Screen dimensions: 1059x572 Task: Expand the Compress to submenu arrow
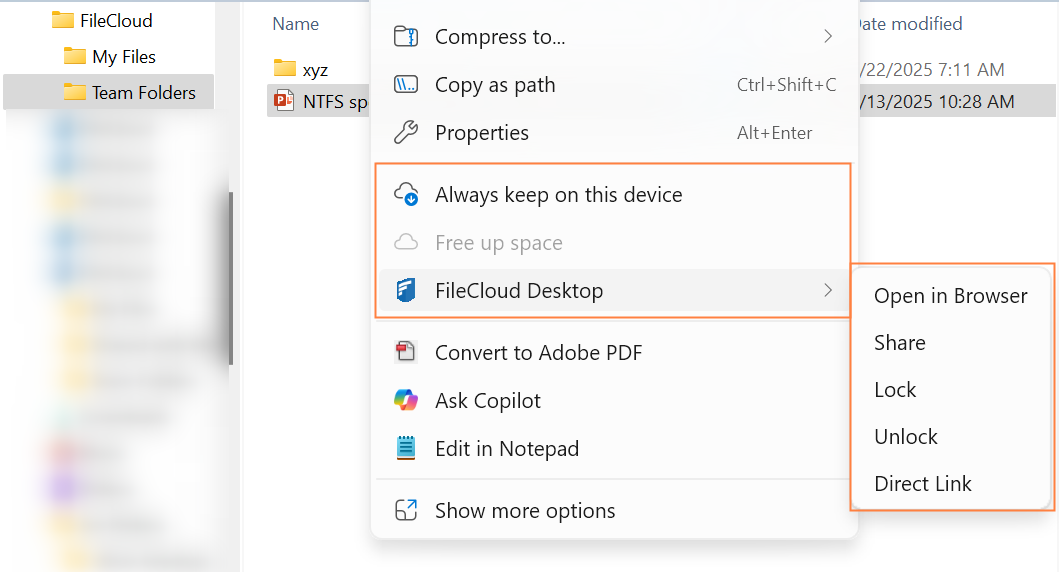click(x=828, y=37)
